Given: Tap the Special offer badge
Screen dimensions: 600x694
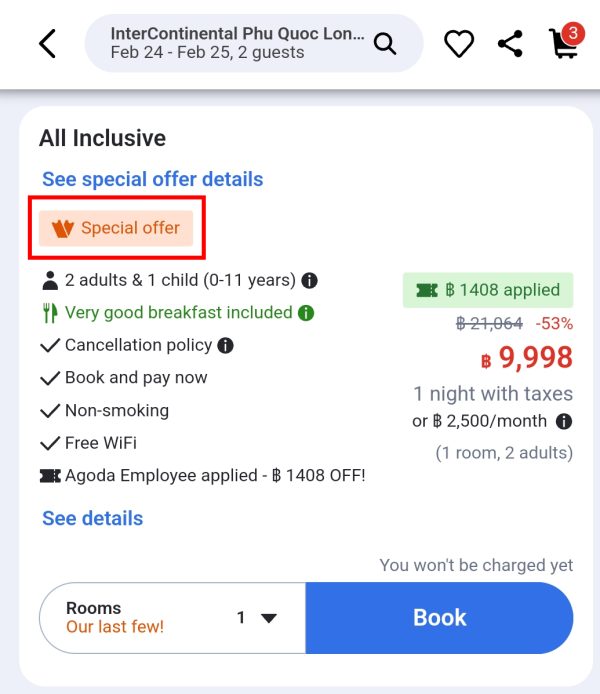Looking at the screenshot, I should pyautogui.click(x=116, y=228).
